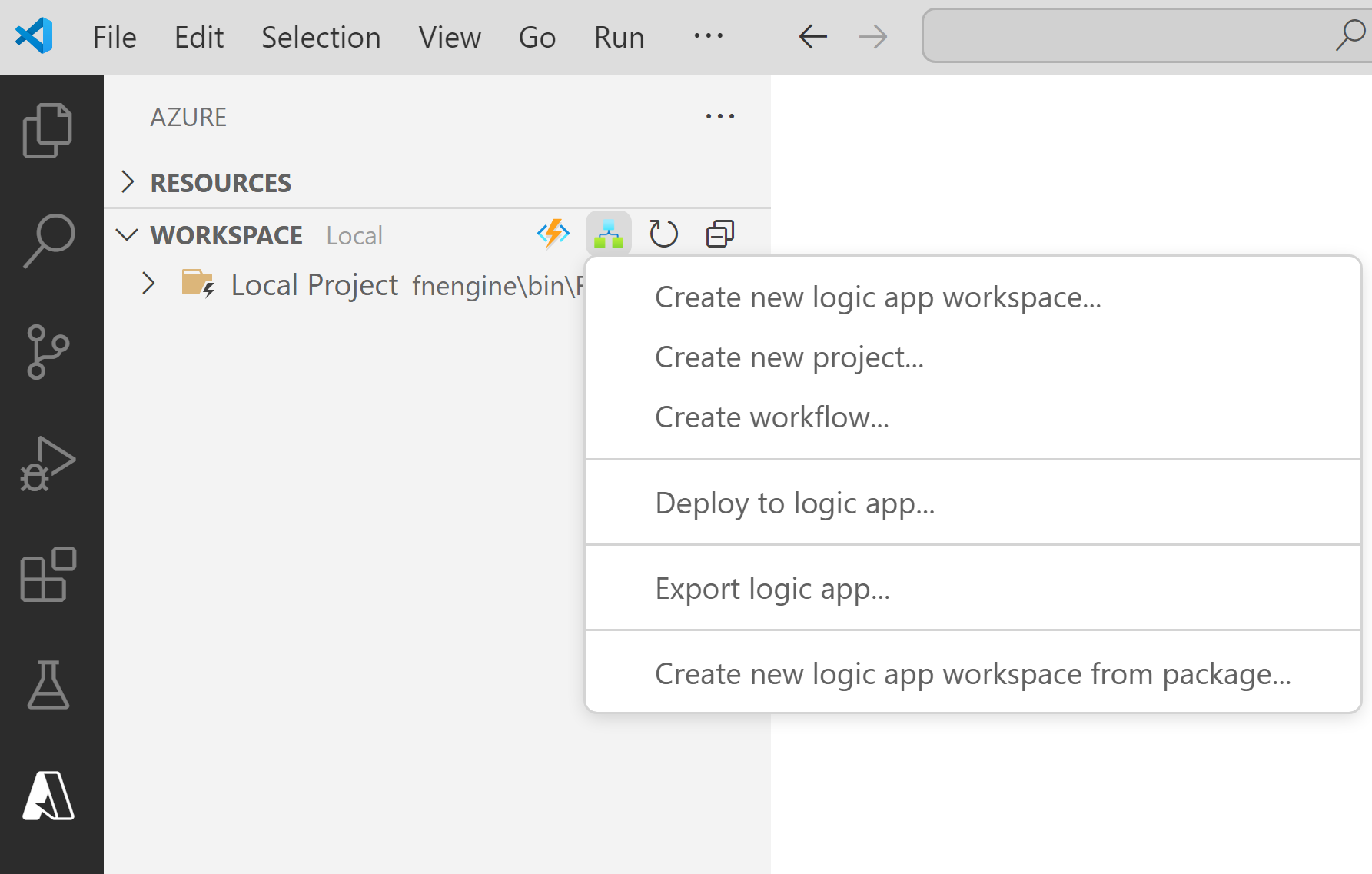The image size is (1372, 874).
Task: Expand the Local Project tree item
Action: tap(148, 284)
